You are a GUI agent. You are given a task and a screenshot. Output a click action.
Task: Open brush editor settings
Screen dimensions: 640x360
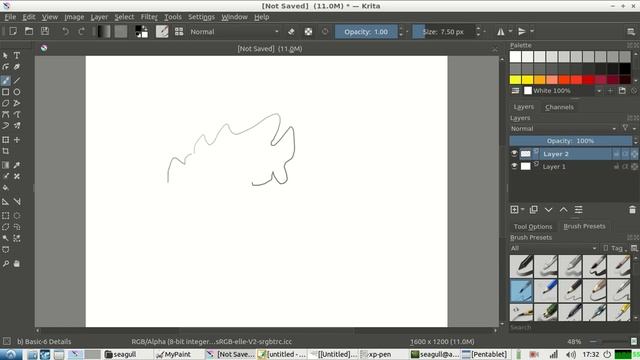tap(162, 31)
